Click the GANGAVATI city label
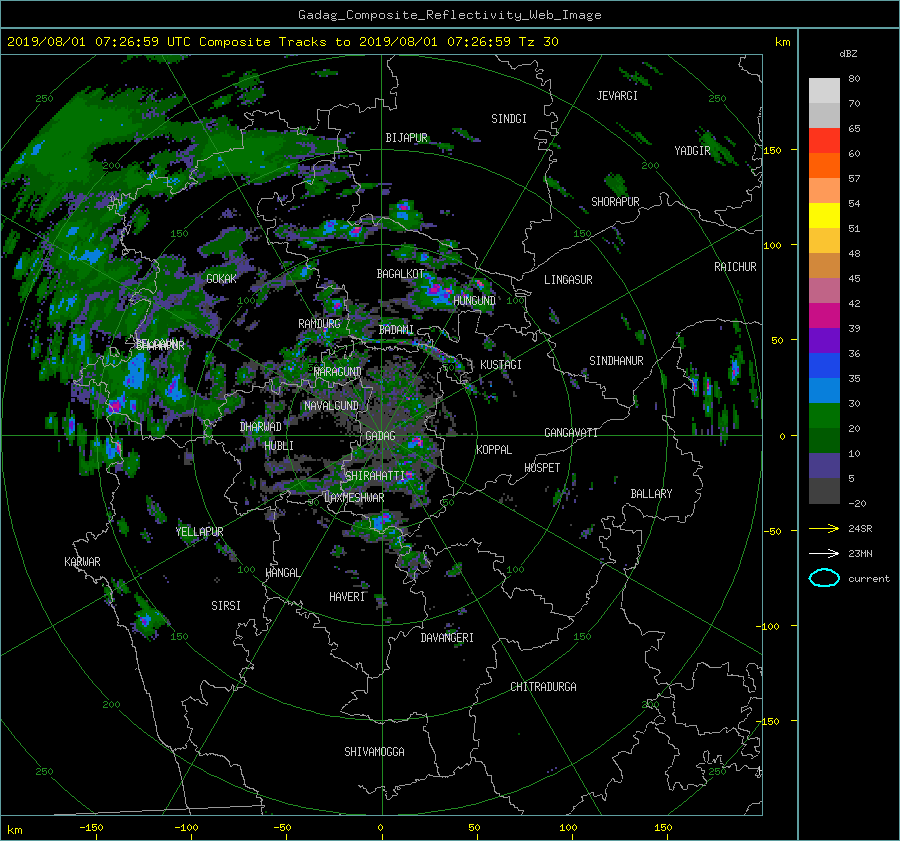 click(x=571, y=433)
